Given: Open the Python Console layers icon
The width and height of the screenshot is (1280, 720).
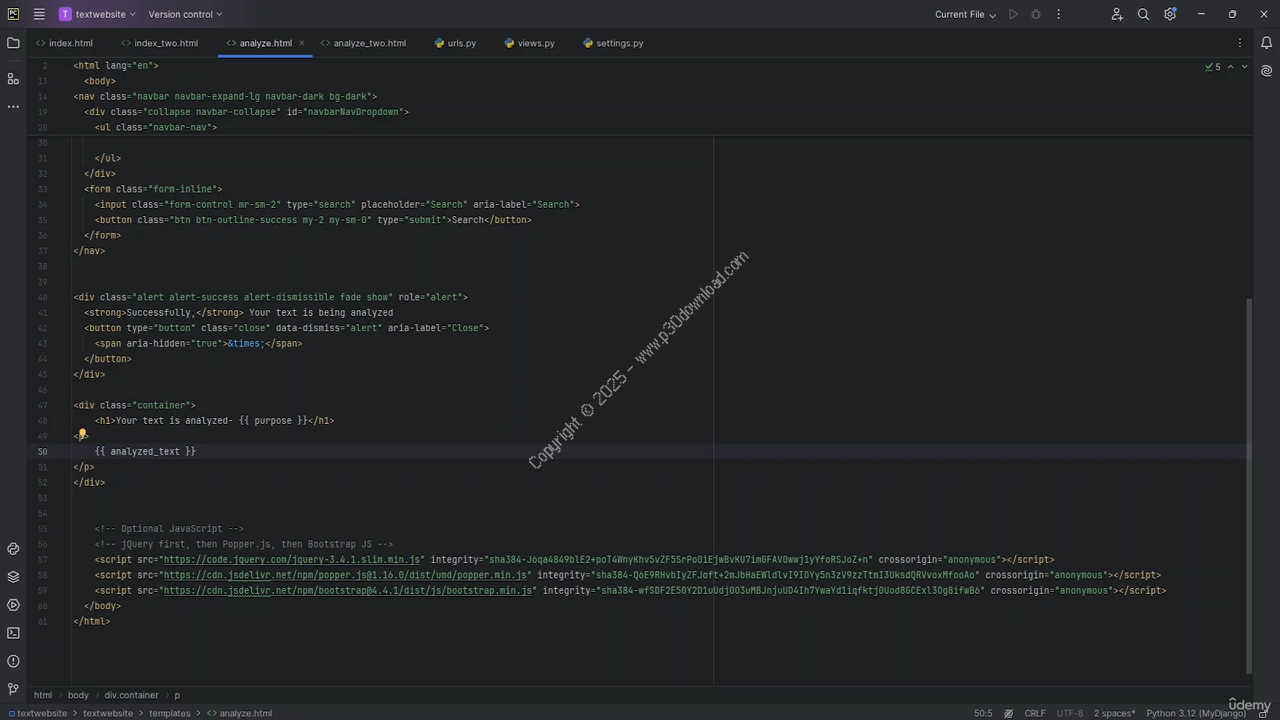Looking at the screenshot, I should click(x=13, y=577).
